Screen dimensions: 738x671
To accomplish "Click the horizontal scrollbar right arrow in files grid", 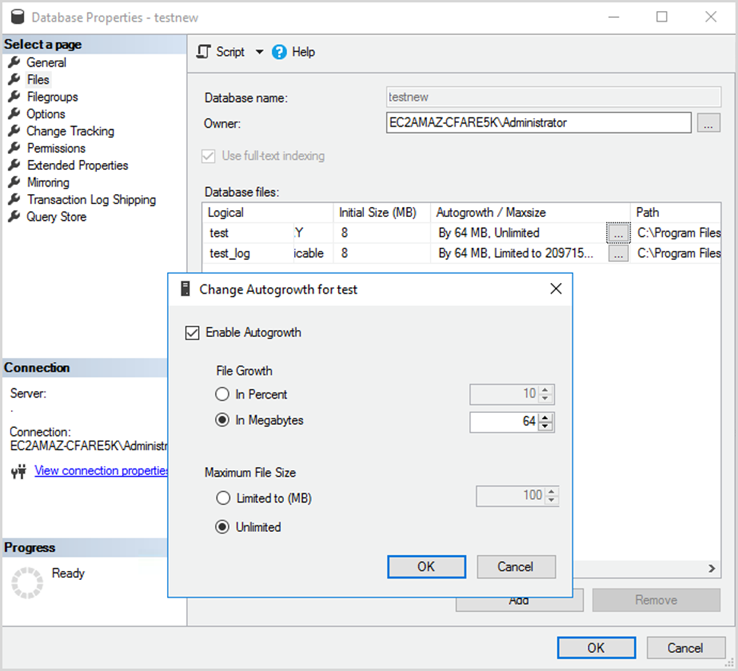I will pos(712,568).
